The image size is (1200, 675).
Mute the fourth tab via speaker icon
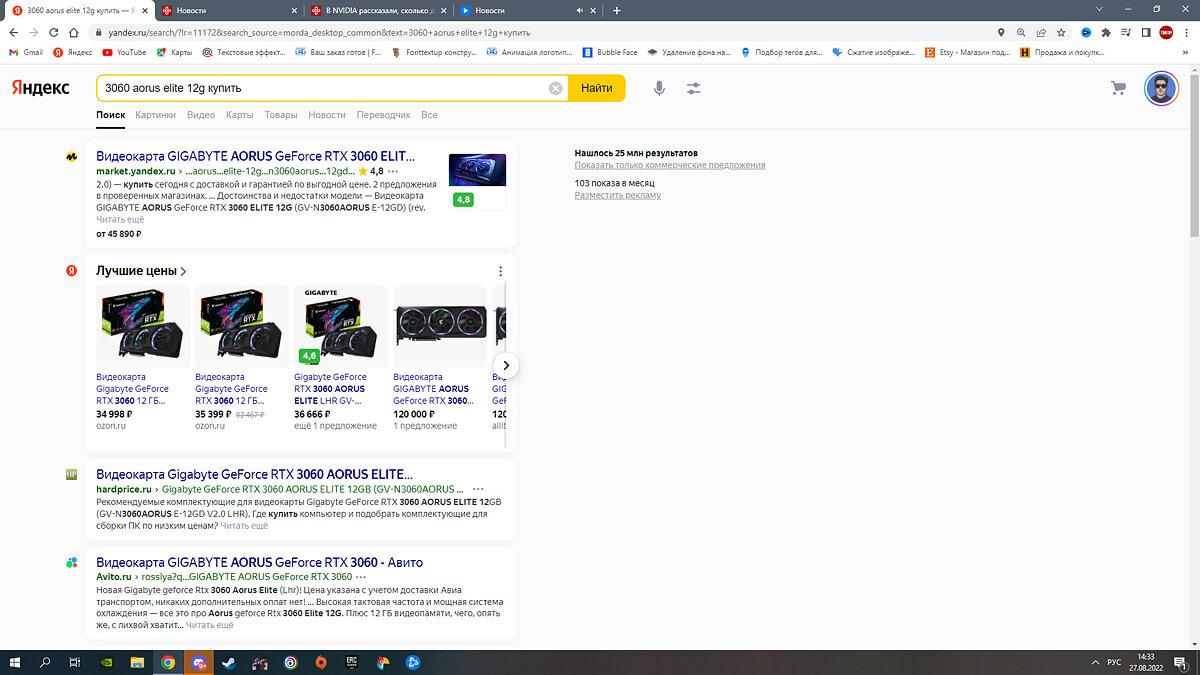coord(580,10)
